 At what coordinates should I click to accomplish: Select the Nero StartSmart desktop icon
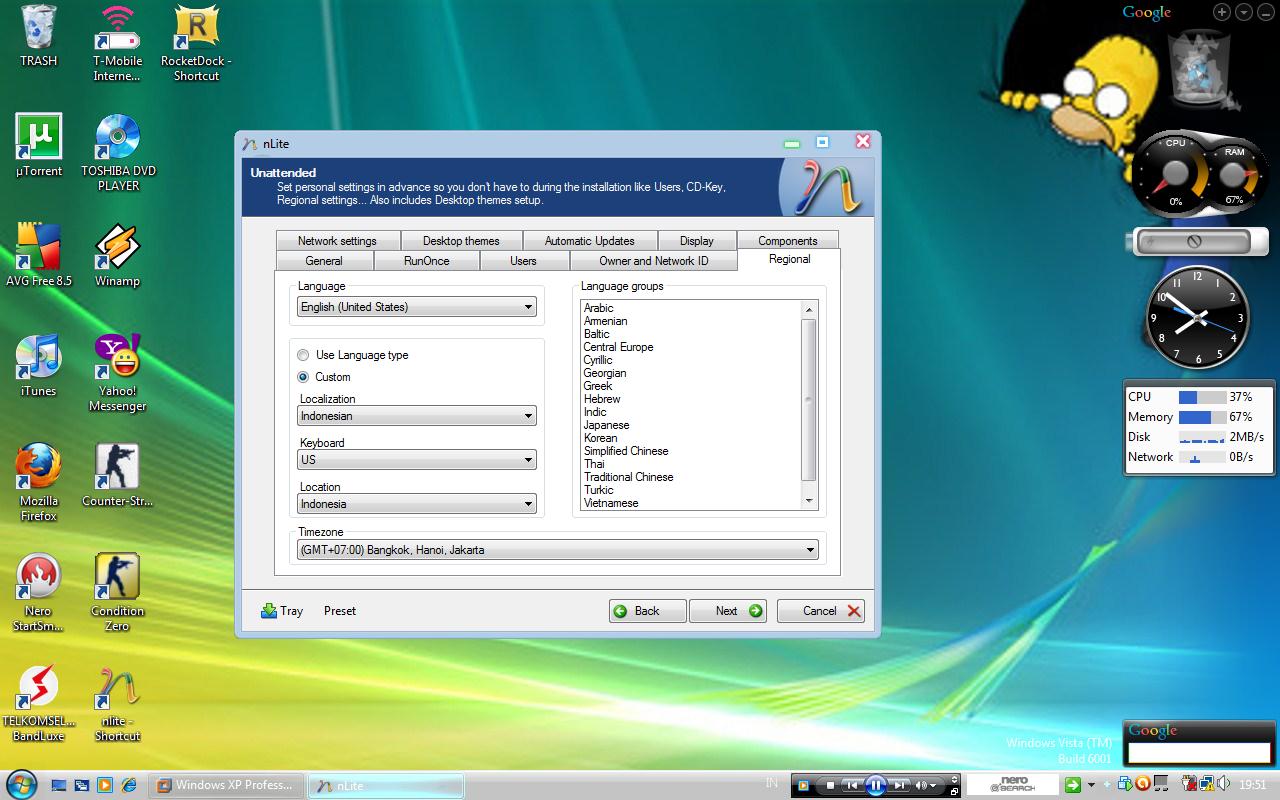click(x=39, y=592)
